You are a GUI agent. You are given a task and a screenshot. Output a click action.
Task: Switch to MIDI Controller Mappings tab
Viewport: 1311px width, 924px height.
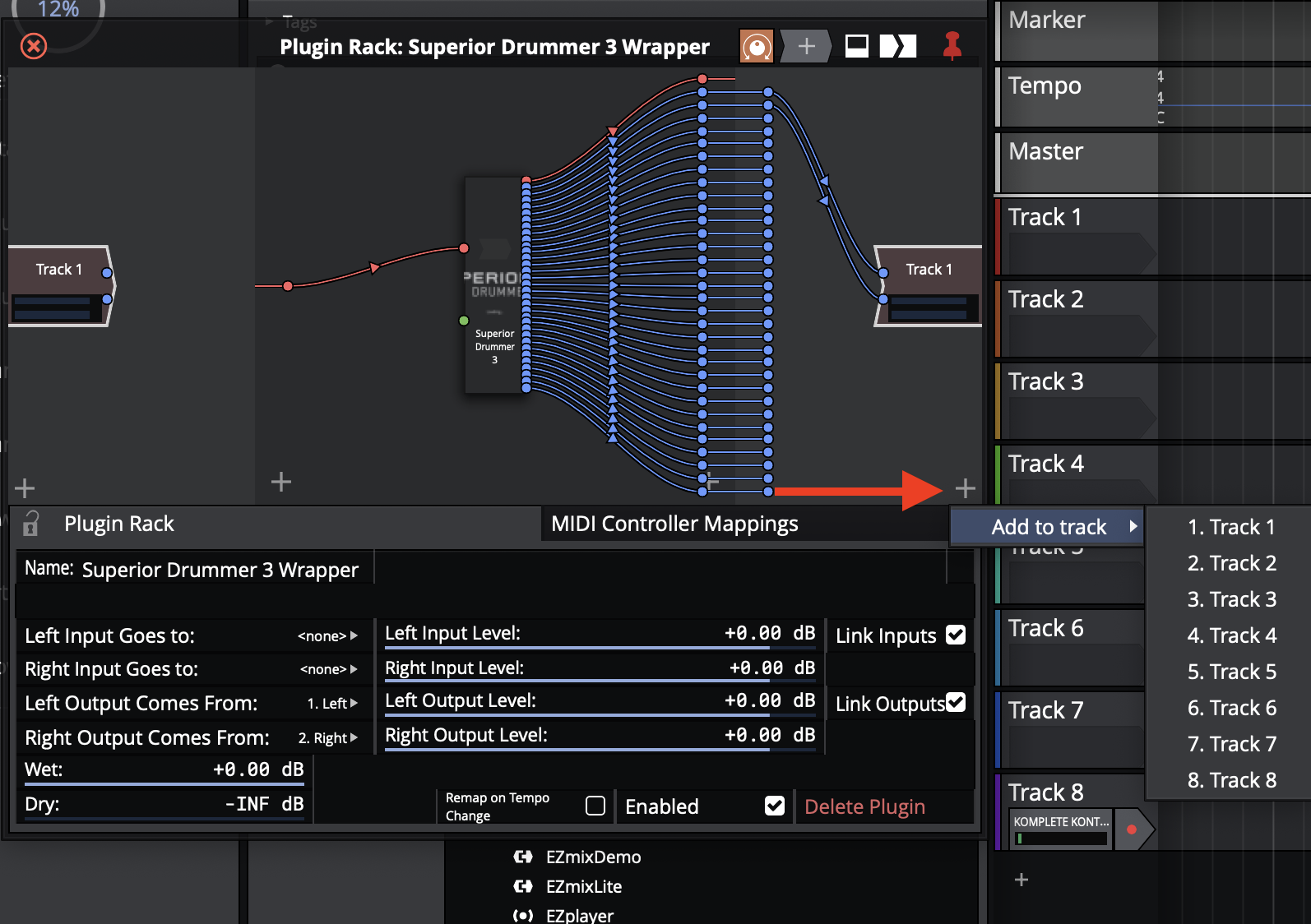pos(674,524)
